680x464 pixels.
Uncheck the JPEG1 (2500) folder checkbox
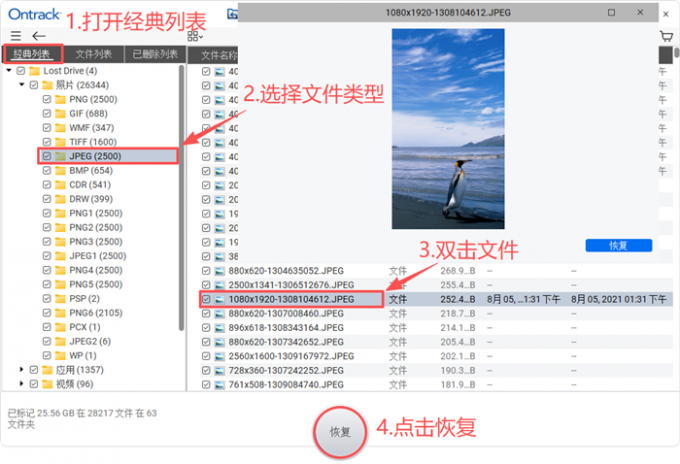(47, 256)
